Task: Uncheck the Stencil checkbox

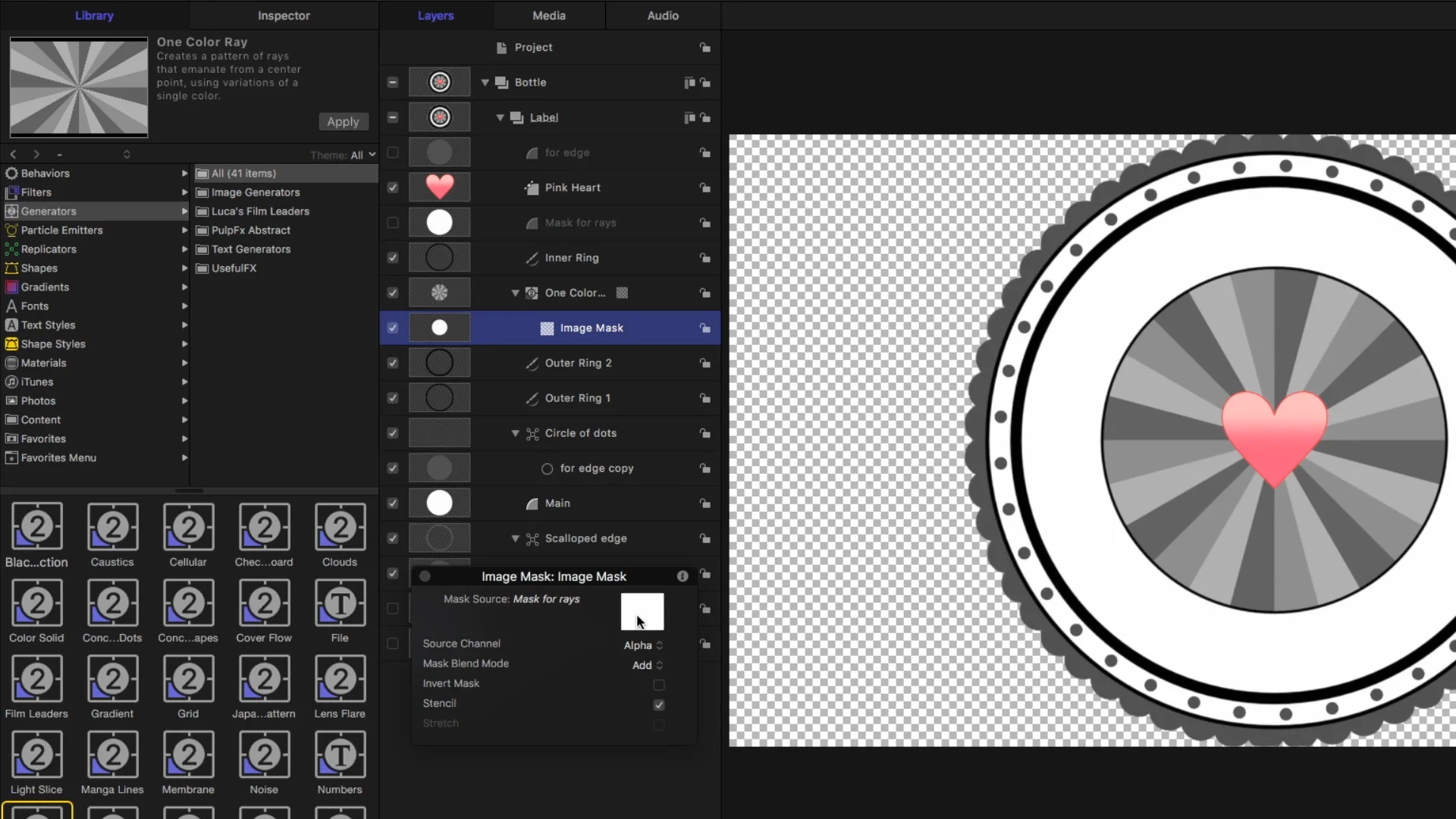Action: 659,704
